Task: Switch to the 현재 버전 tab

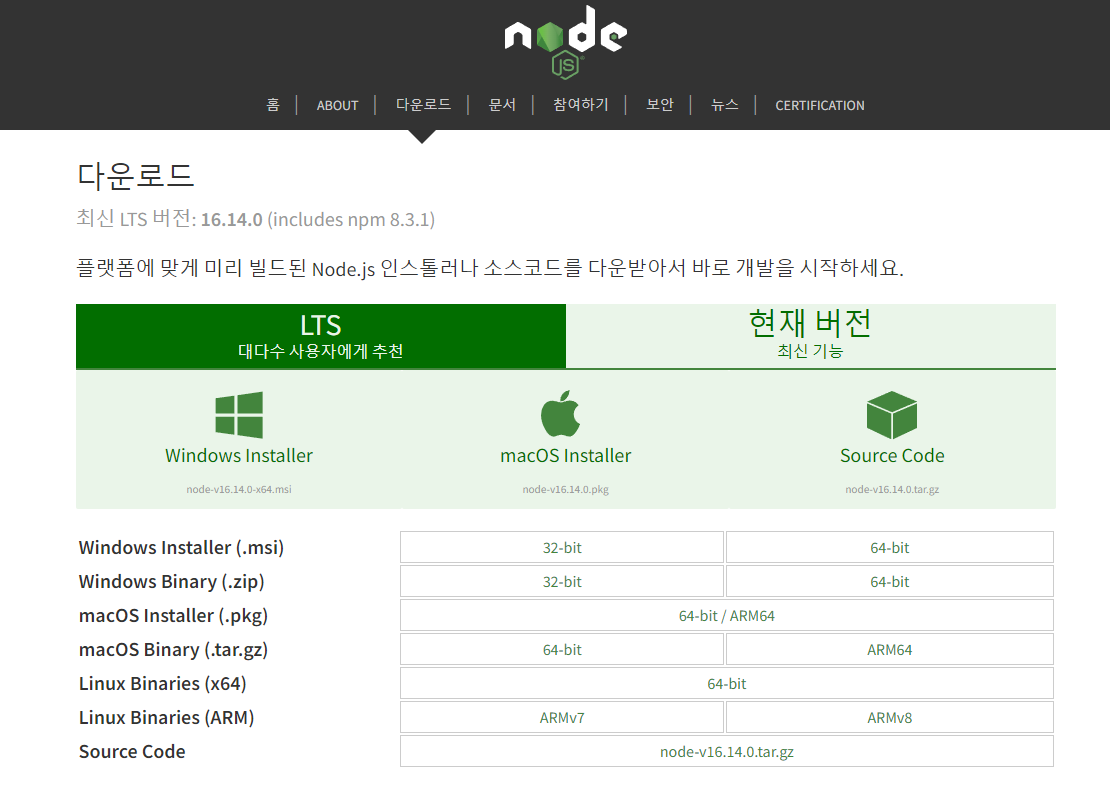Action: click(x=811, y=336)
